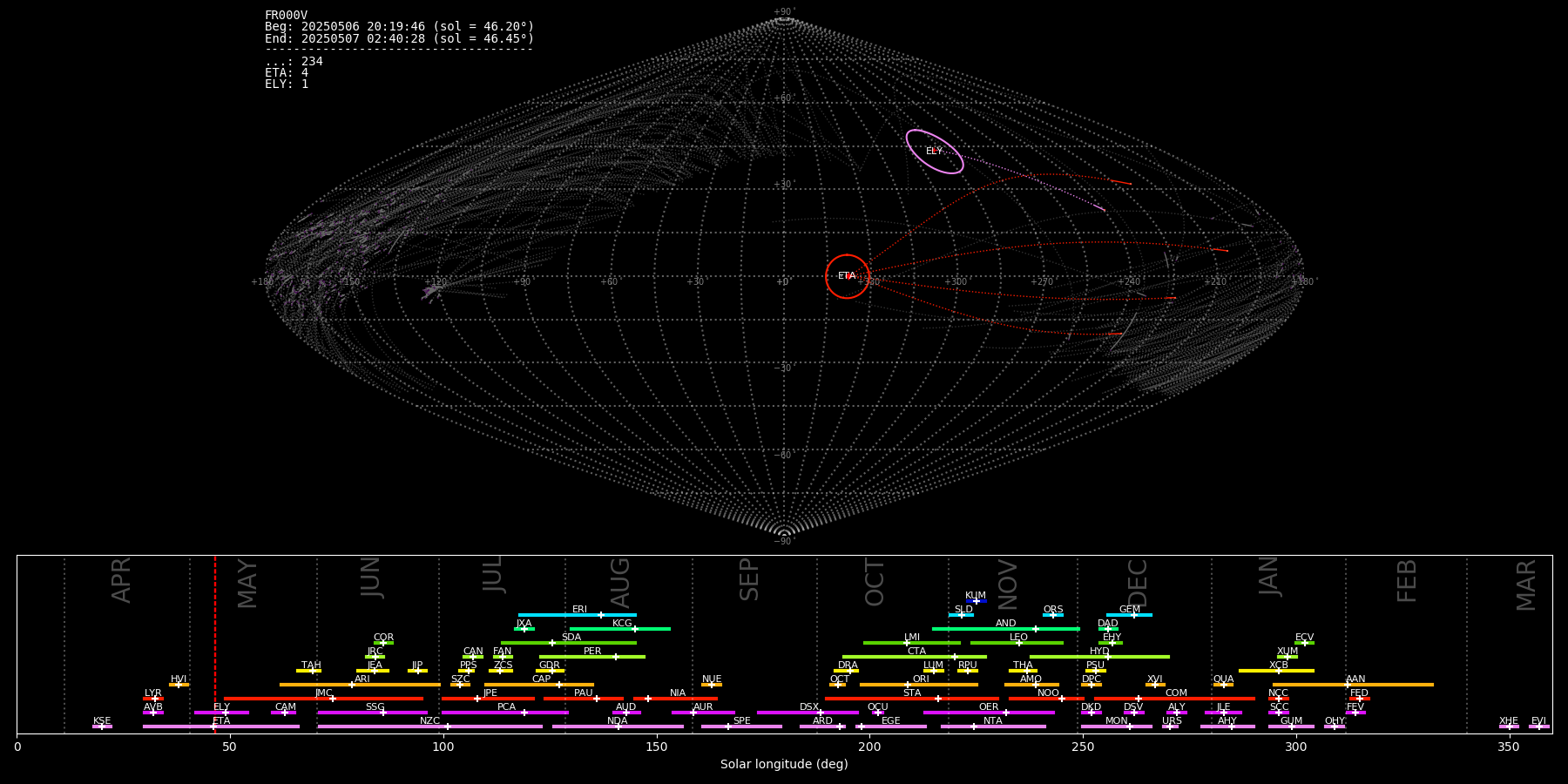The image size is (1568, 784).
Task: Click the ELY label in the shower timeline
Action: click(222, 707)
